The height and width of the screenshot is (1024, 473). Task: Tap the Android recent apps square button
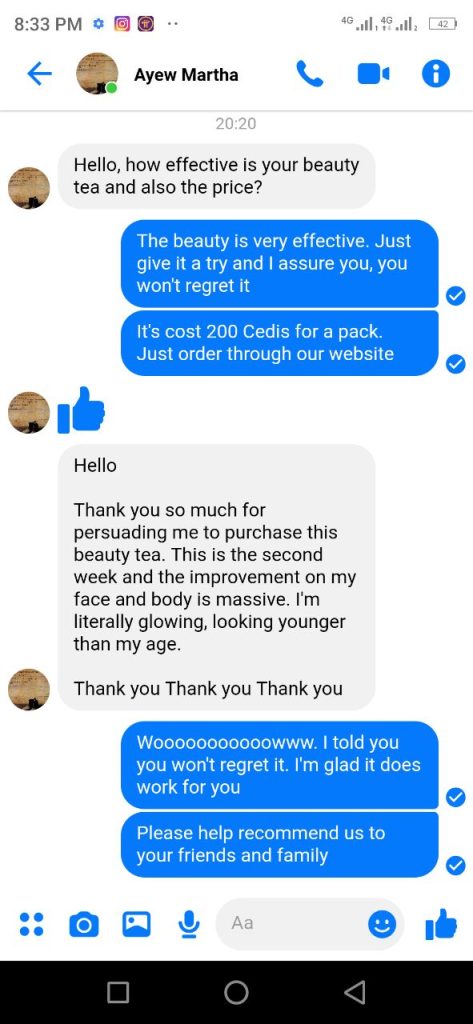tap(118, 993)
